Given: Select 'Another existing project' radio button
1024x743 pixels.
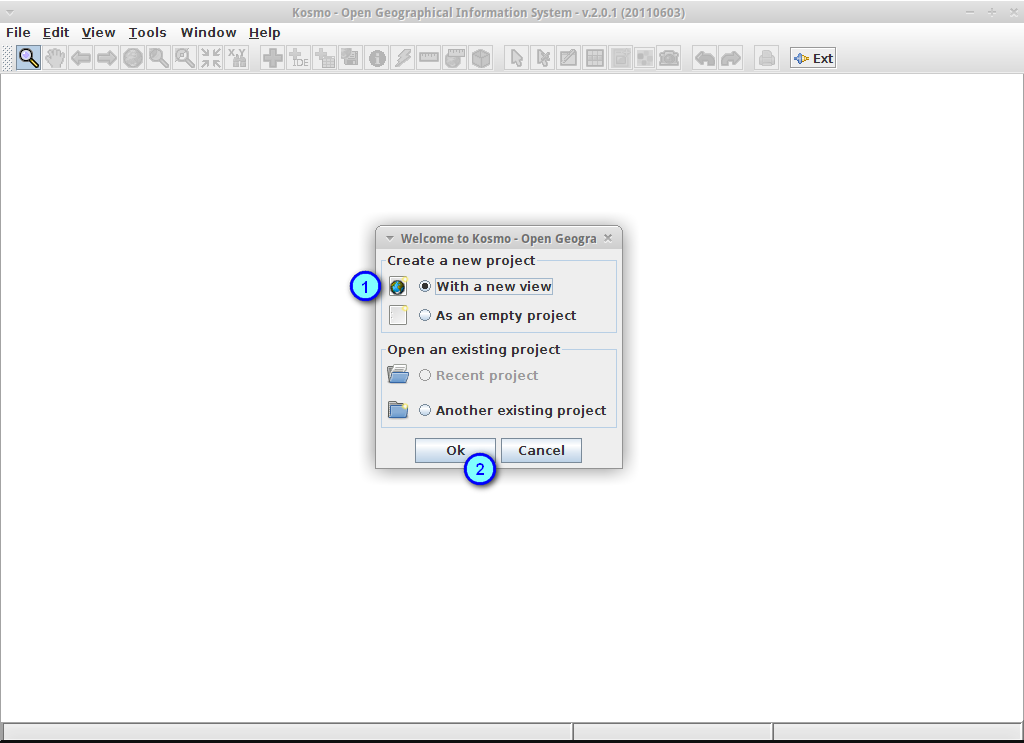Looking at the screenshot, I should 425,410.
